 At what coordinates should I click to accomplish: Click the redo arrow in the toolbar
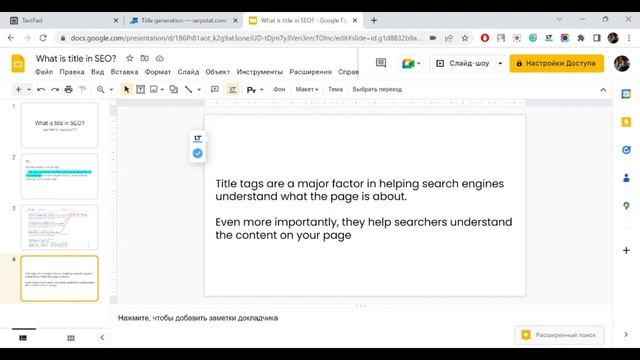point(55,89)
